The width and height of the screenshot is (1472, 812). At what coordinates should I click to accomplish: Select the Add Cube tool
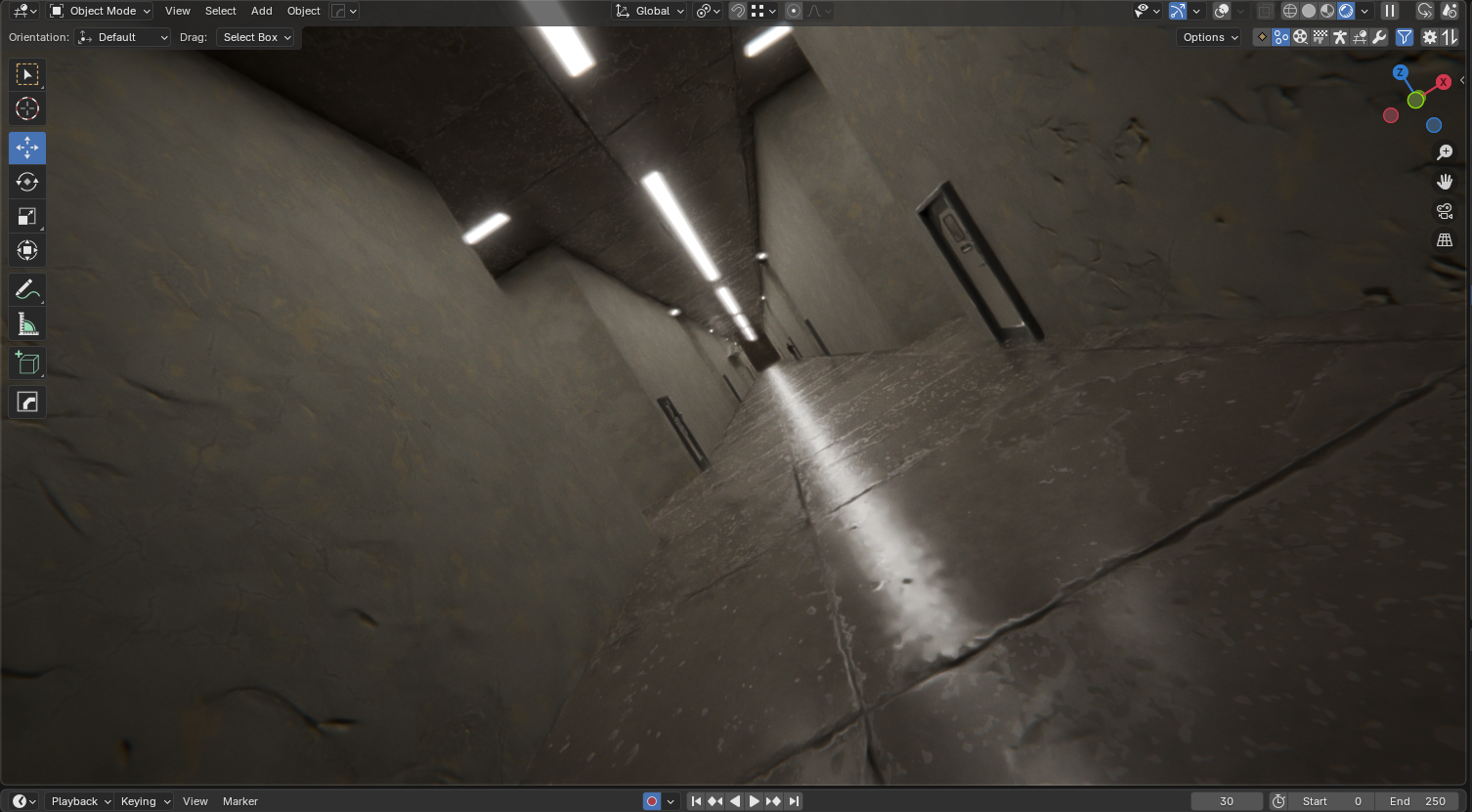click(26, 363)
